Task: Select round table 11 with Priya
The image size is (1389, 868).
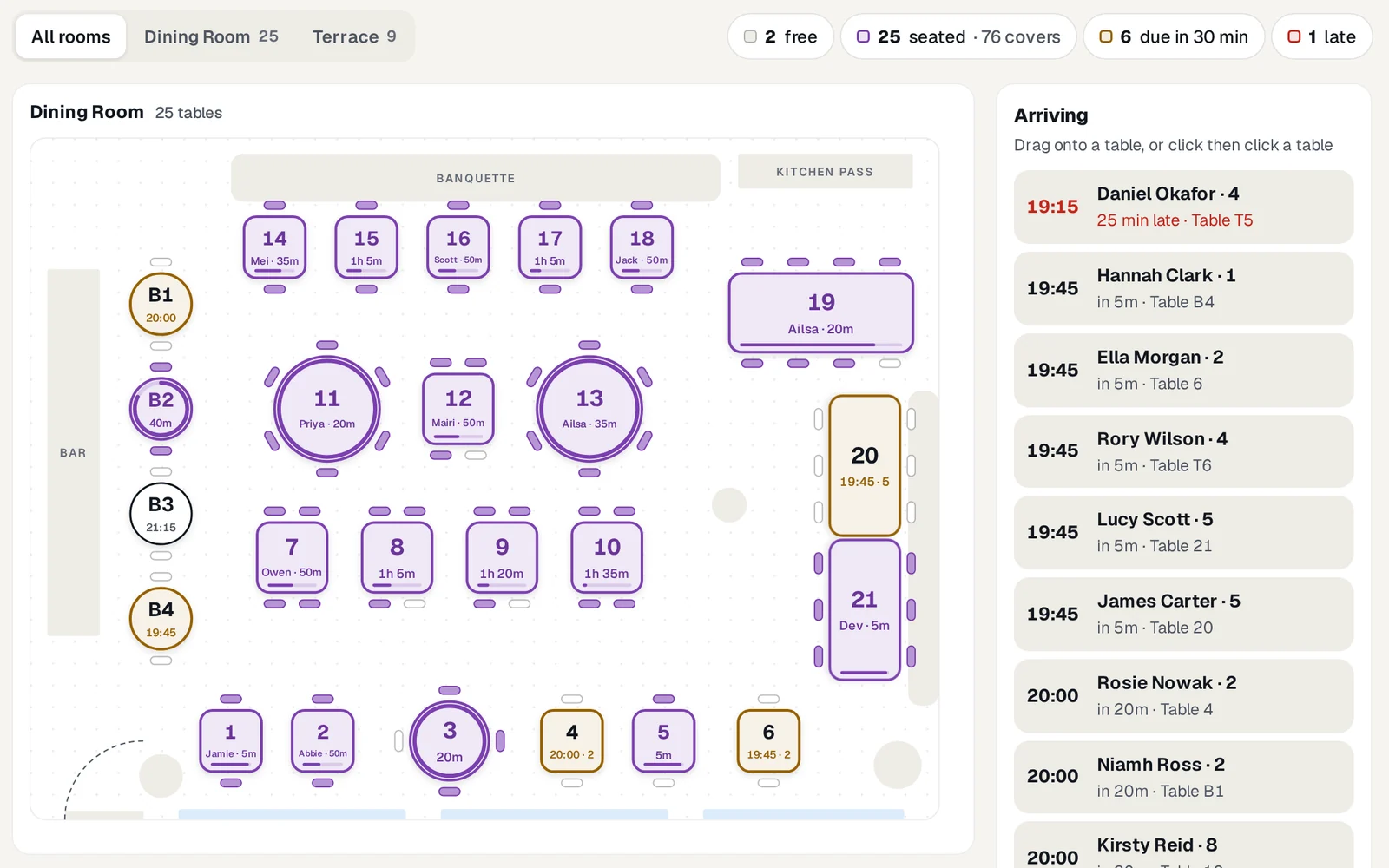Action: pos(327,409)
